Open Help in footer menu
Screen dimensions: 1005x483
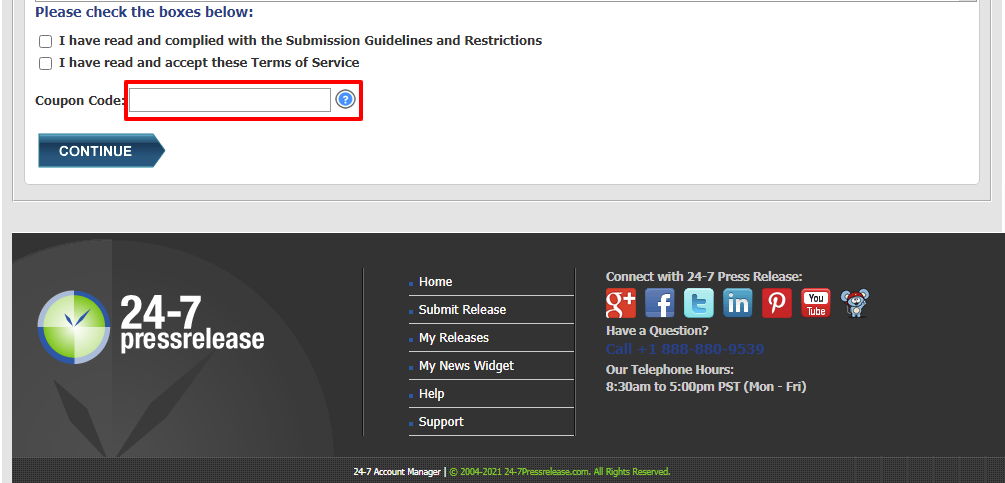(431, 394)
